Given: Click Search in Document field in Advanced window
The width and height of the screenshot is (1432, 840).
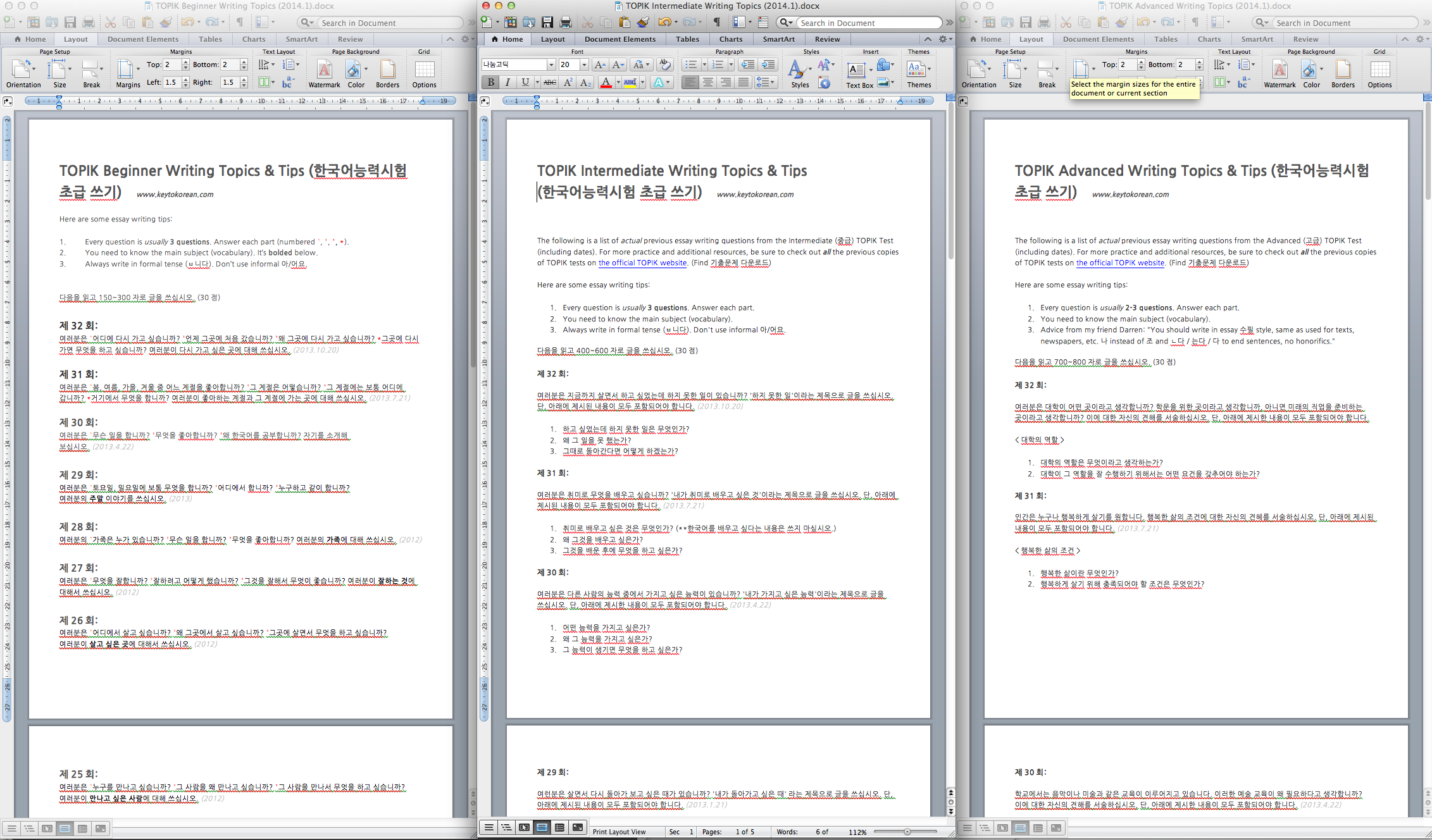Looking at the screenshot, I should pos(1335,23).
